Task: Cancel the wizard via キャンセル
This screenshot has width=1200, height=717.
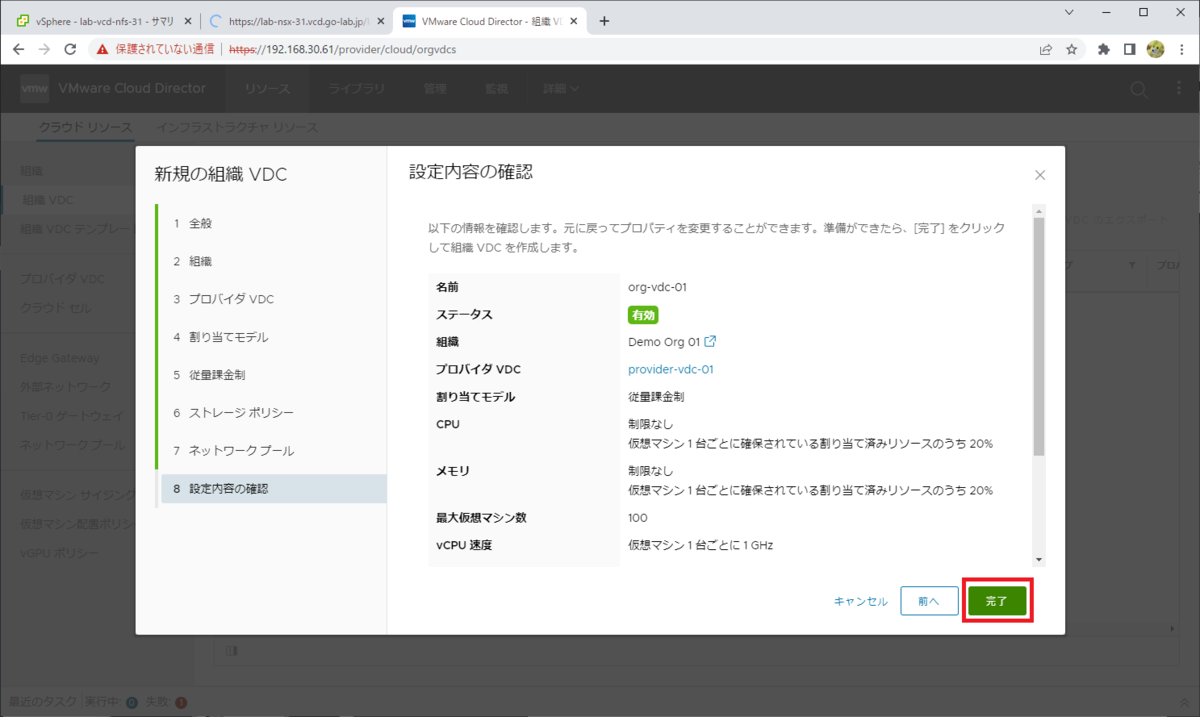Action: click(x=861, y=601)
